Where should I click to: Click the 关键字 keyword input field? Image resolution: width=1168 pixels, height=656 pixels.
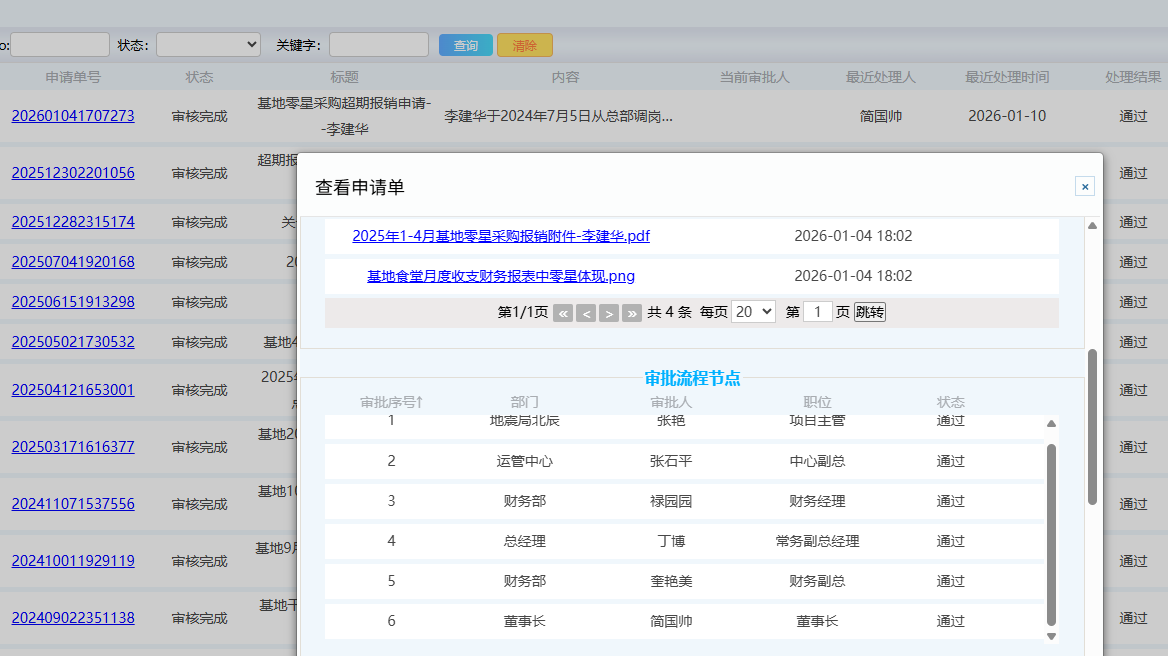[x=379, y=45]
